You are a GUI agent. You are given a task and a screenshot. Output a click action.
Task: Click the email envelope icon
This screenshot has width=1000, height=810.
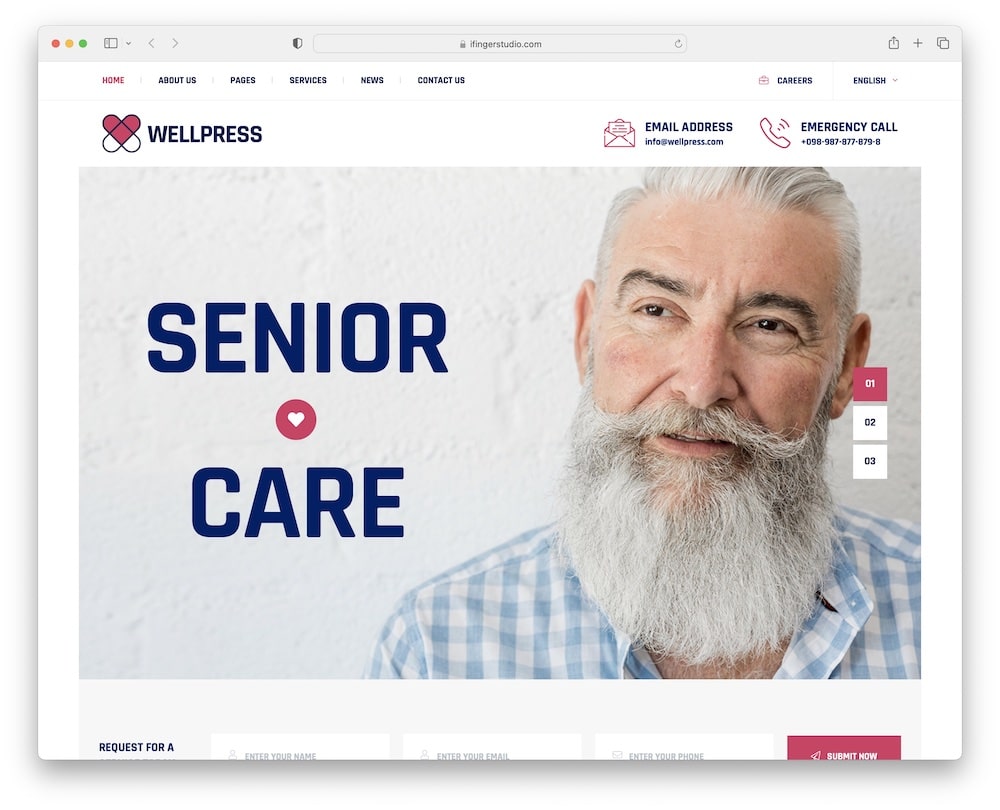(619, 133)
